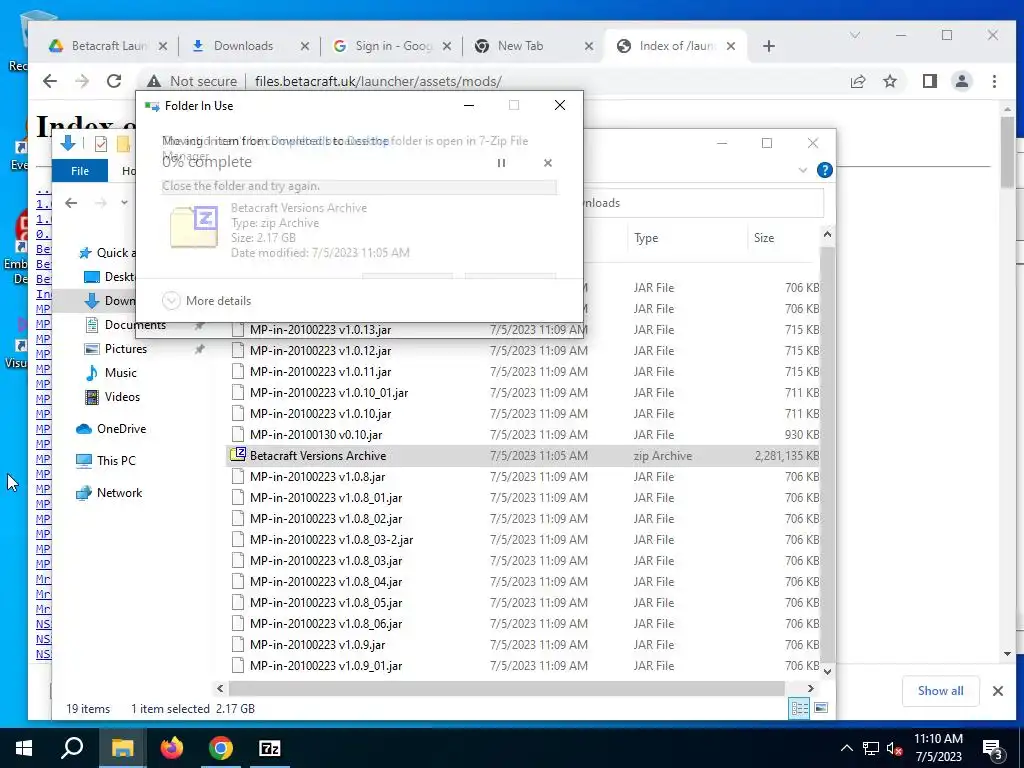Switch to Sign in - Google tab
Screen dimensions: 1024x768
point(391,46)
